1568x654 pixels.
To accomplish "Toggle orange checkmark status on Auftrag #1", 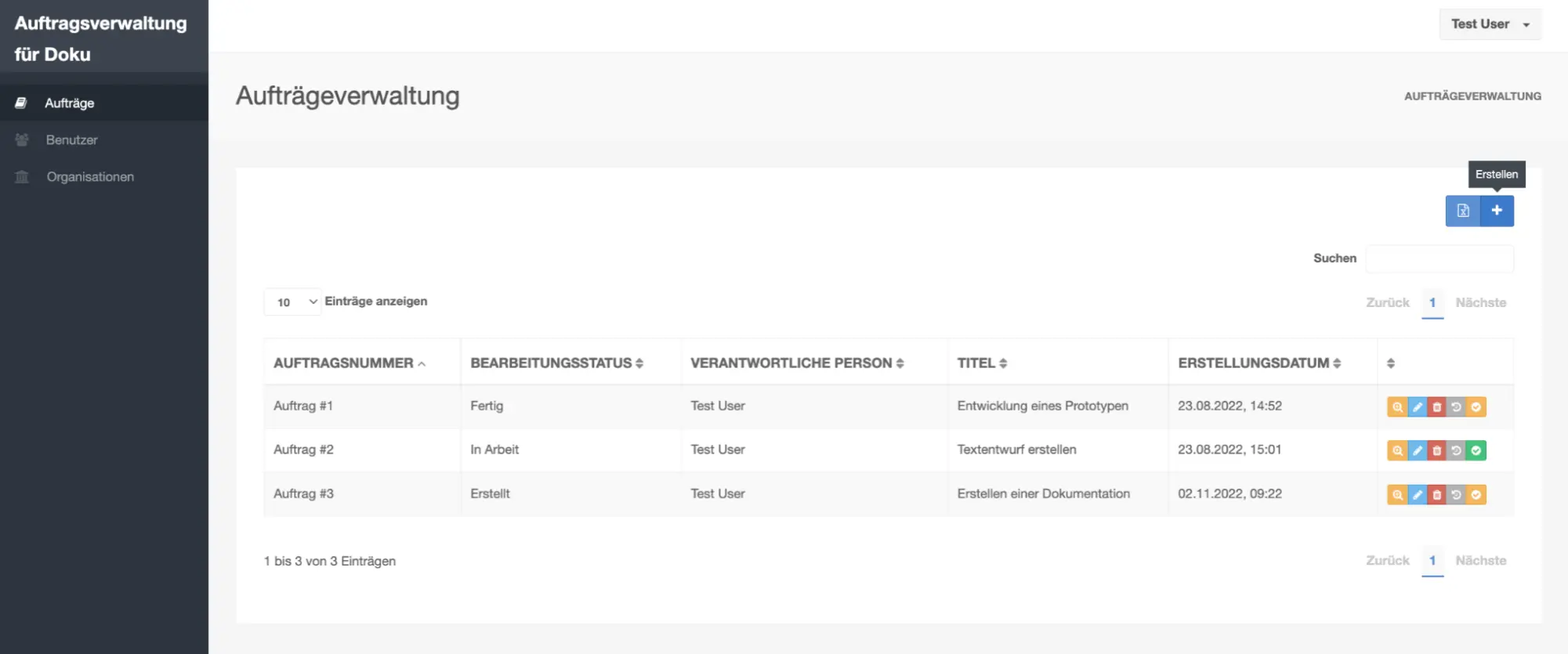I will [1476, 407].
